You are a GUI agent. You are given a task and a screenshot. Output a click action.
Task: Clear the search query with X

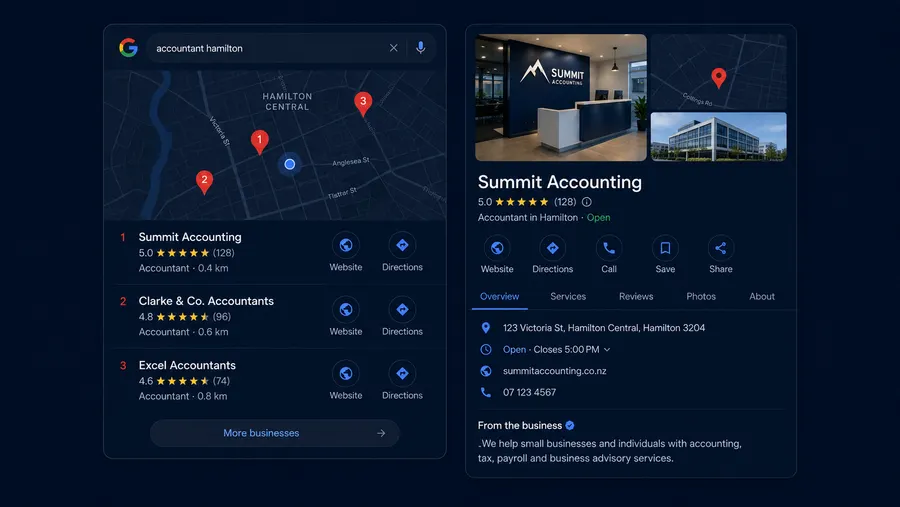[x=393, y=48]
